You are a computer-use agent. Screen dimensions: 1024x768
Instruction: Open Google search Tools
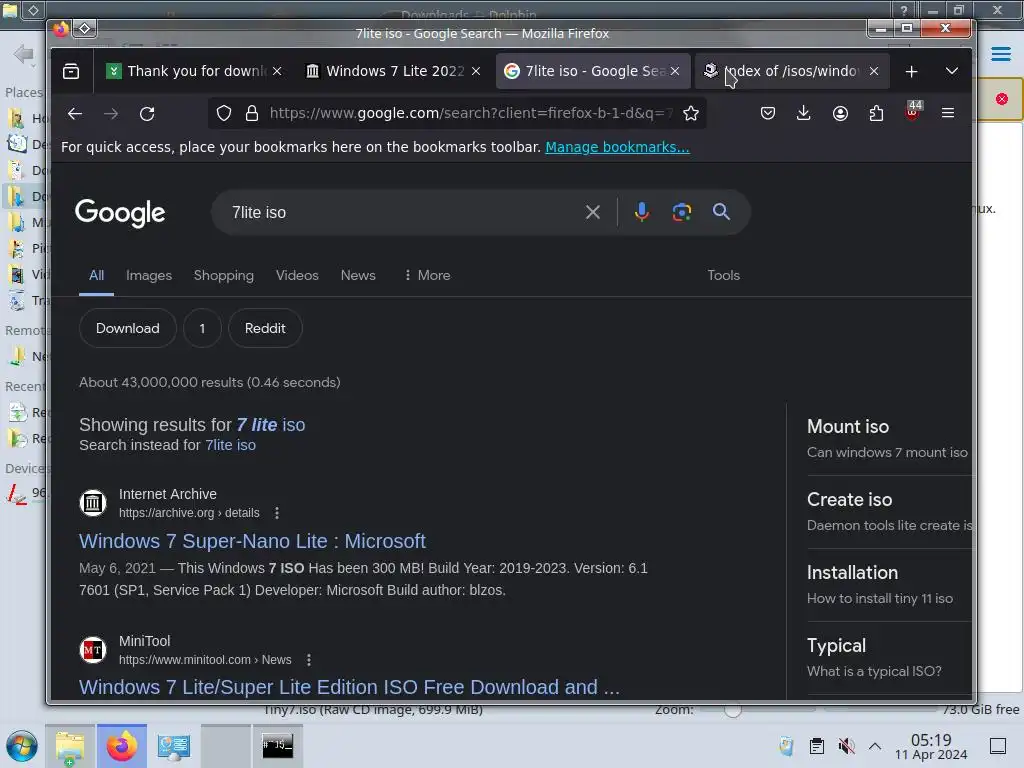pos(724,276)
